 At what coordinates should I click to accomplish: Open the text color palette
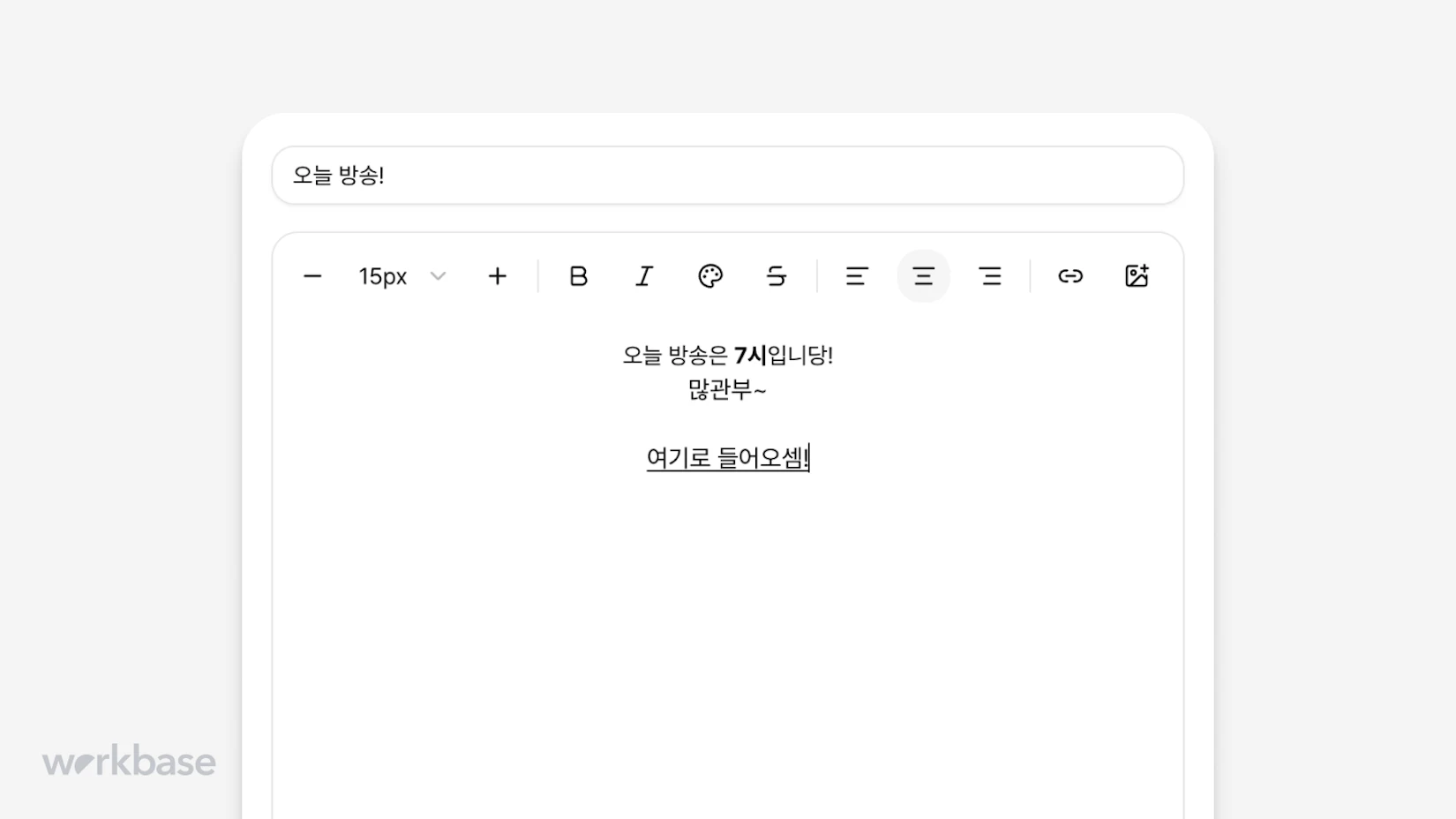[710, 276]
